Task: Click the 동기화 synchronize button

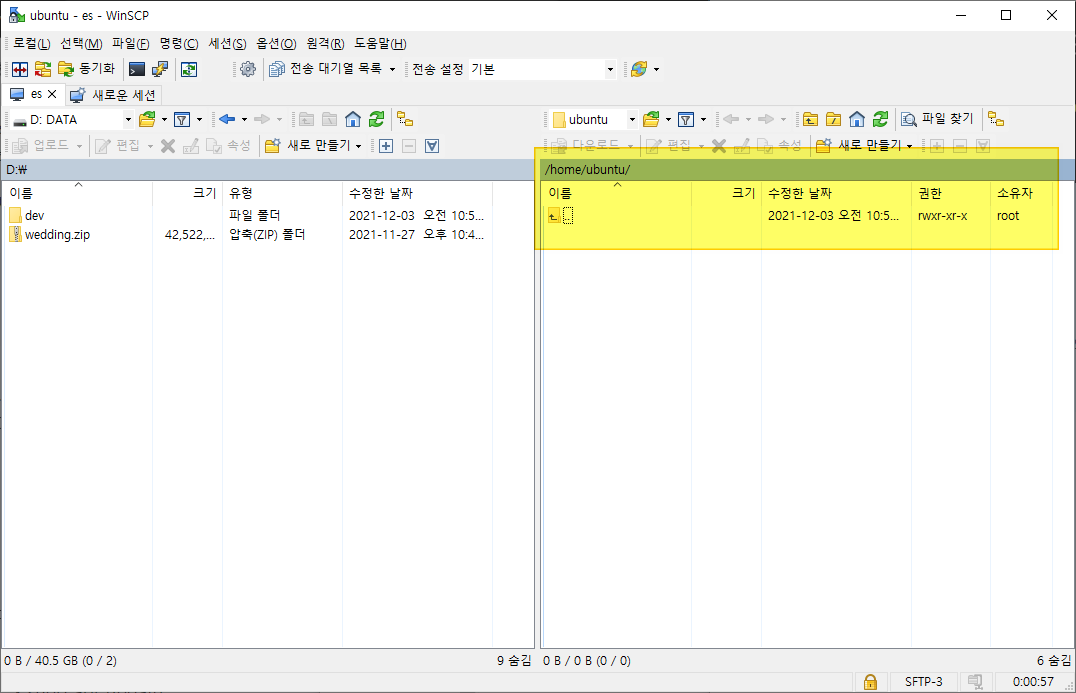Action: pyautogui.click(x=86, y=69)
